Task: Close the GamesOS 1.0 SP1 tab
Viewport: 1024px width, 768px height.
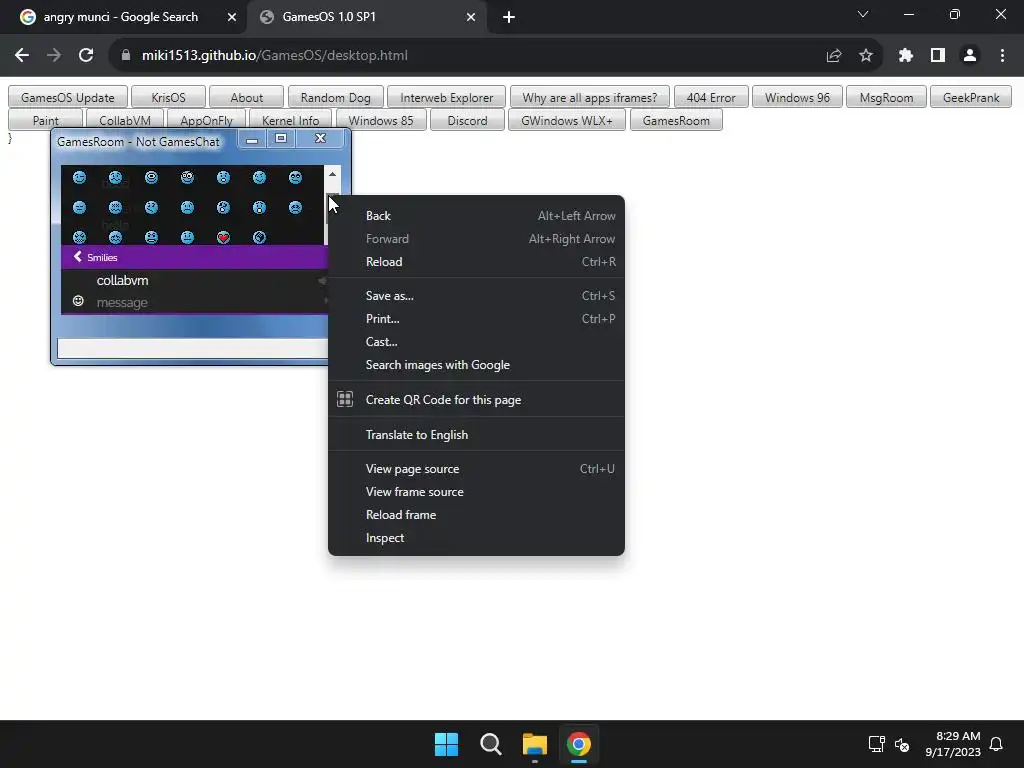Action: tap(471, 17)
